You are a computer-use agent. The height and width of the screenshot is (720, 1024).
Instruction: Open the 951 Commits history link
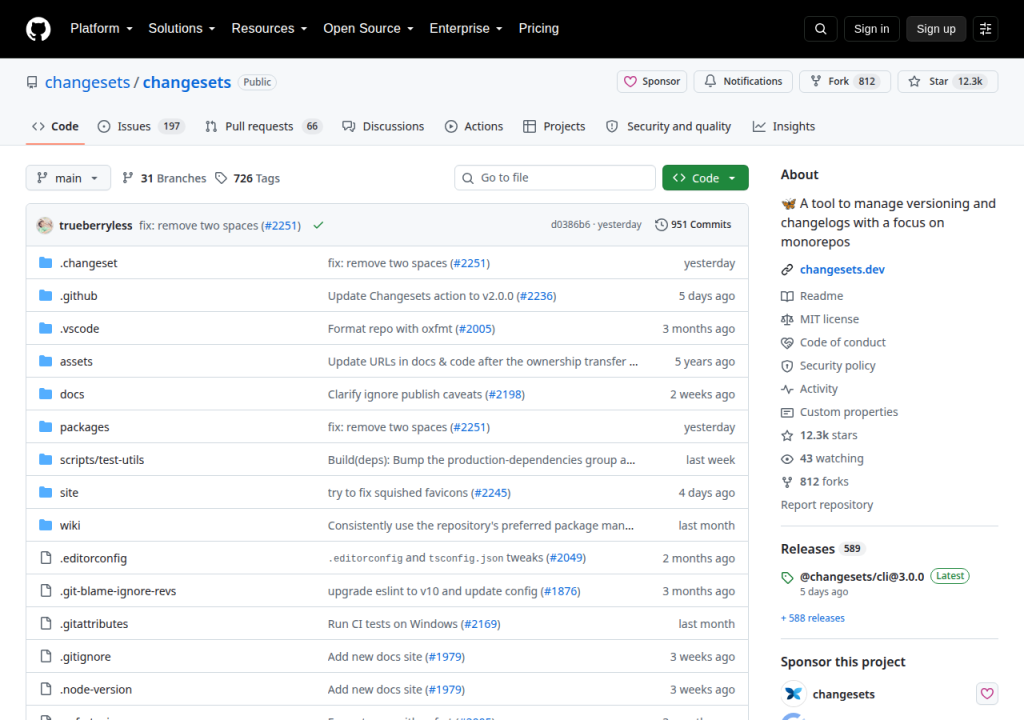click(x=693, y=225)
